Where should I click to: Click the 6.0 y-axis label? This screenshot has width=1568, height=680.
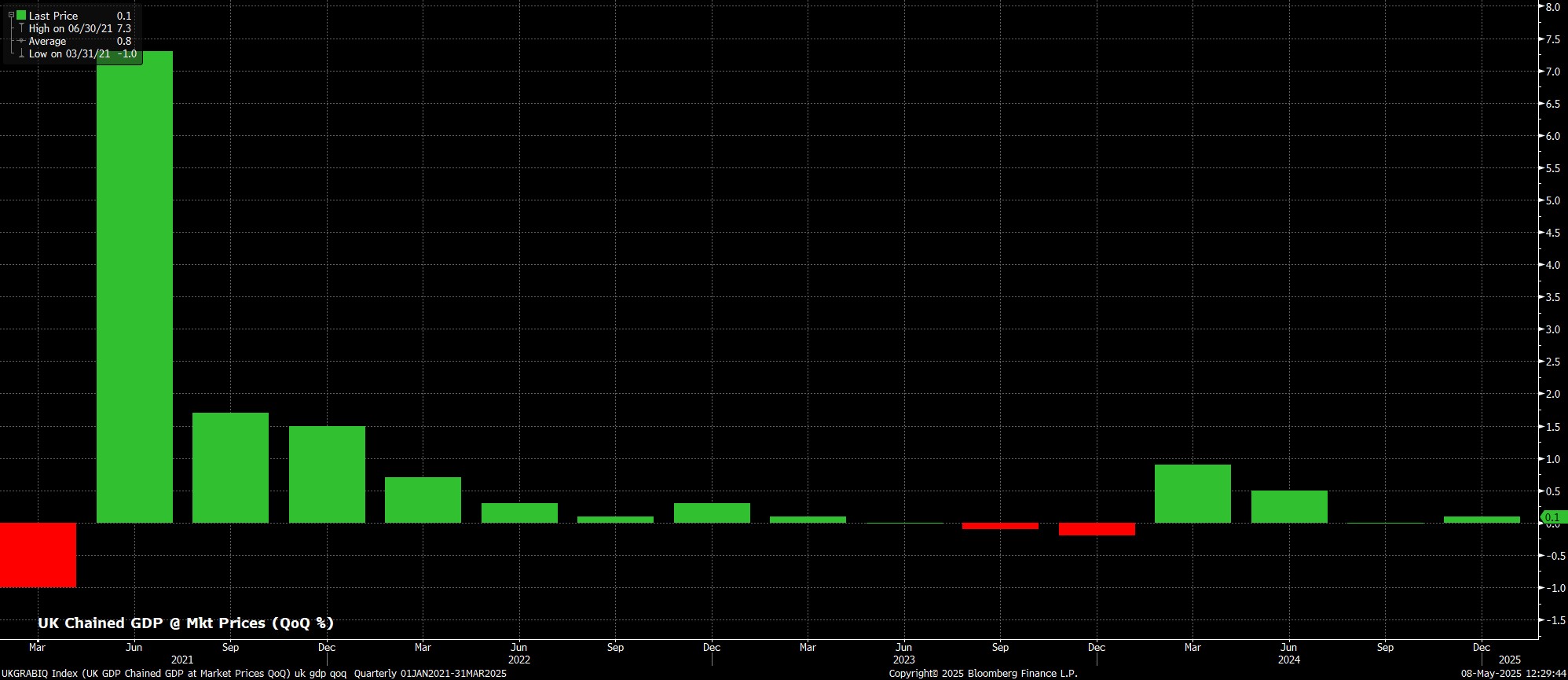coord(1553,136)
